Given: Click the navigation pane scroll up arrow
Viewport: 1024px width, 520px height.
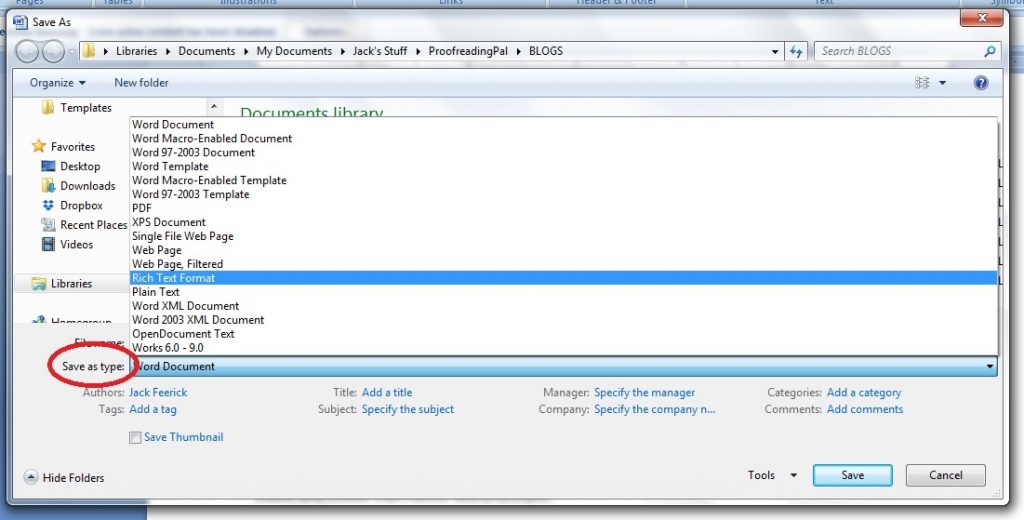Looking at the screenshot, I should pos(214,106).
